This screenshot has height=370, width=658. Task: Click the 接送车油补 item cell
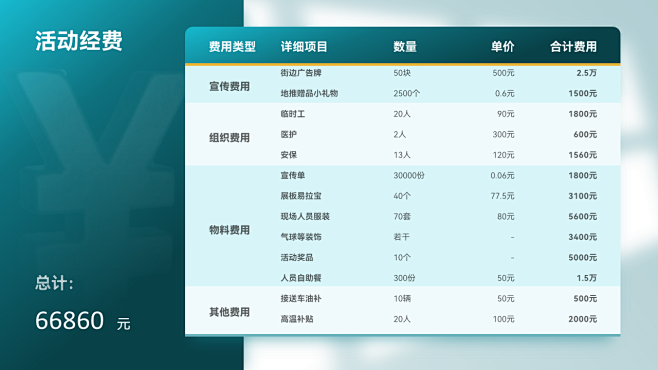(x=301, y=299)
